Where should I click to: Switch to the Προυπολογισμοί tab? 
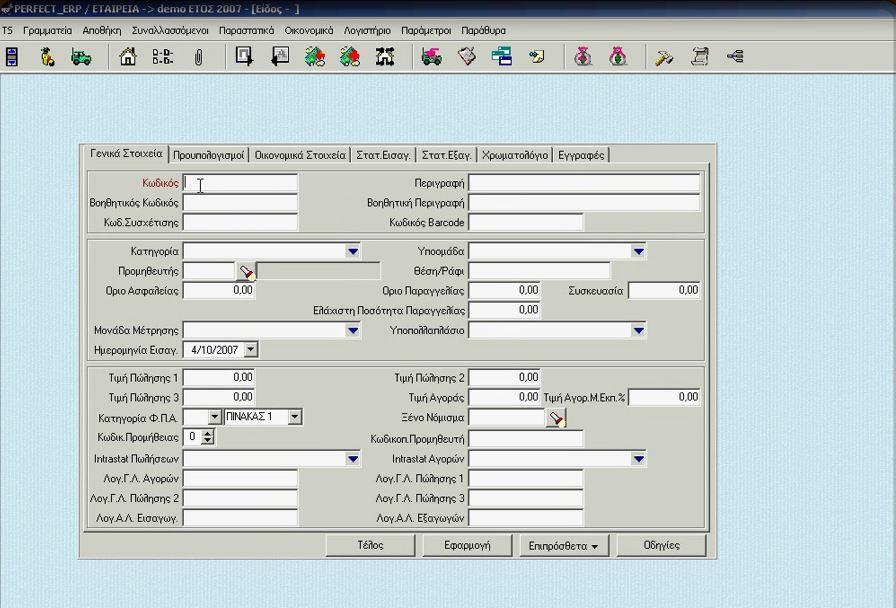209,155
